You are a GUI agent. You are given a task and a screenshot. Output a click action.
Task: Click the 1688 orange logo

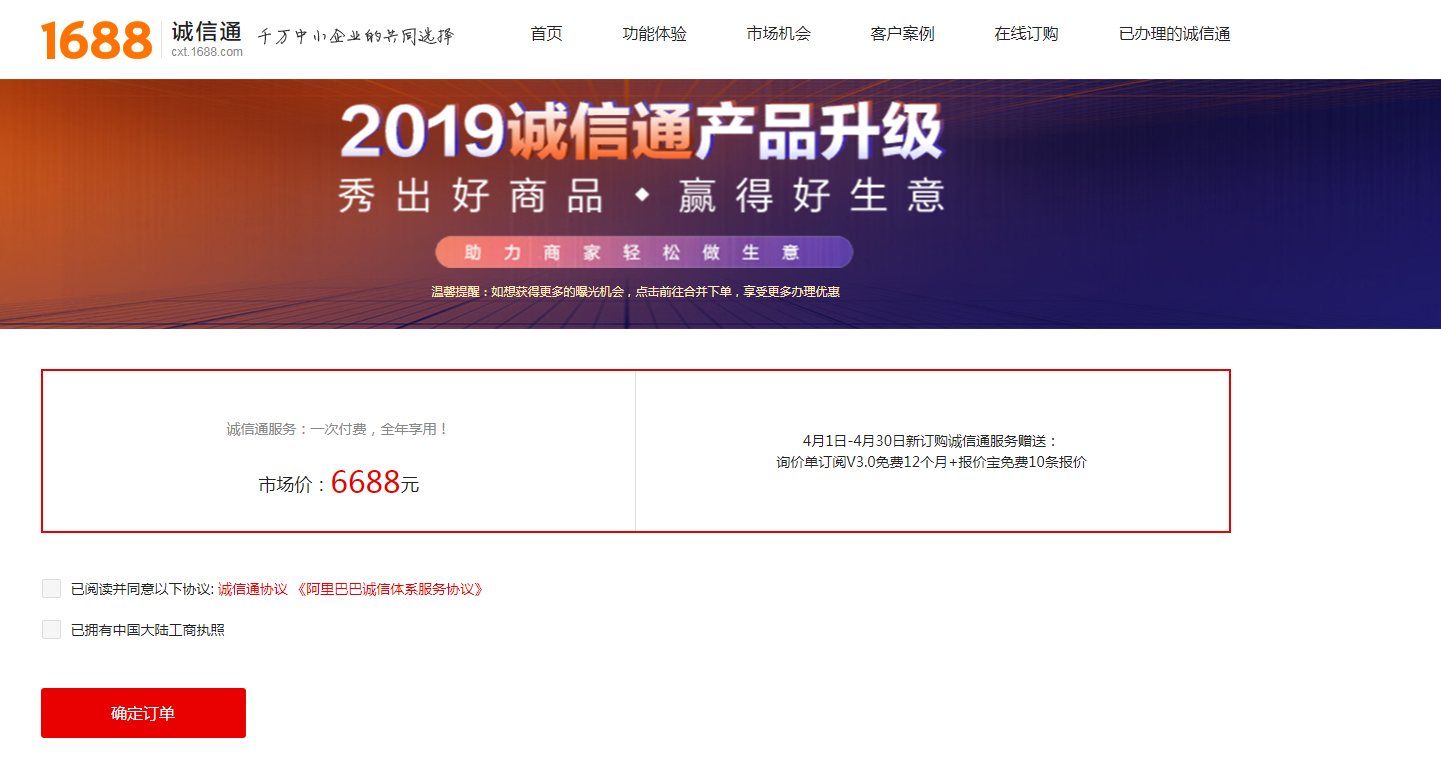click(96, 39)
